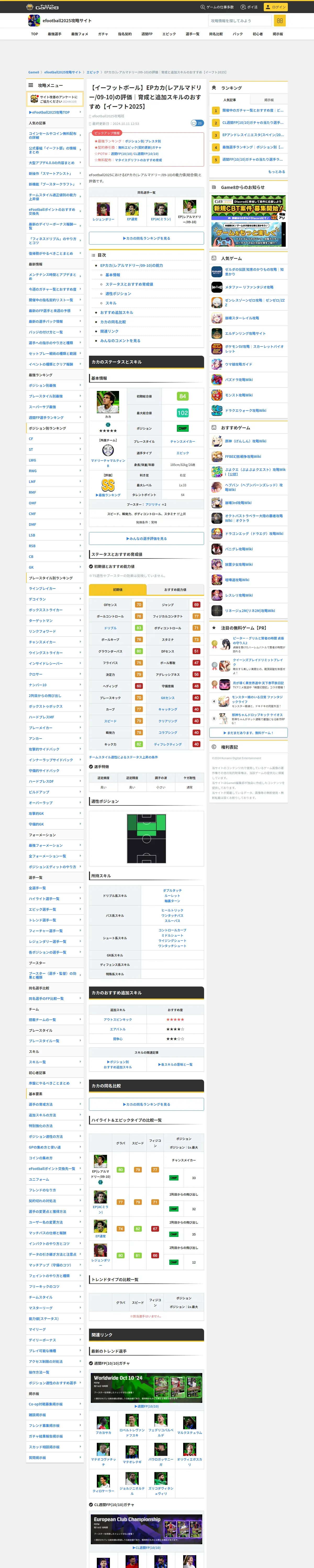Expand the スキル一覧 sidebar item

click(55, 1062)
